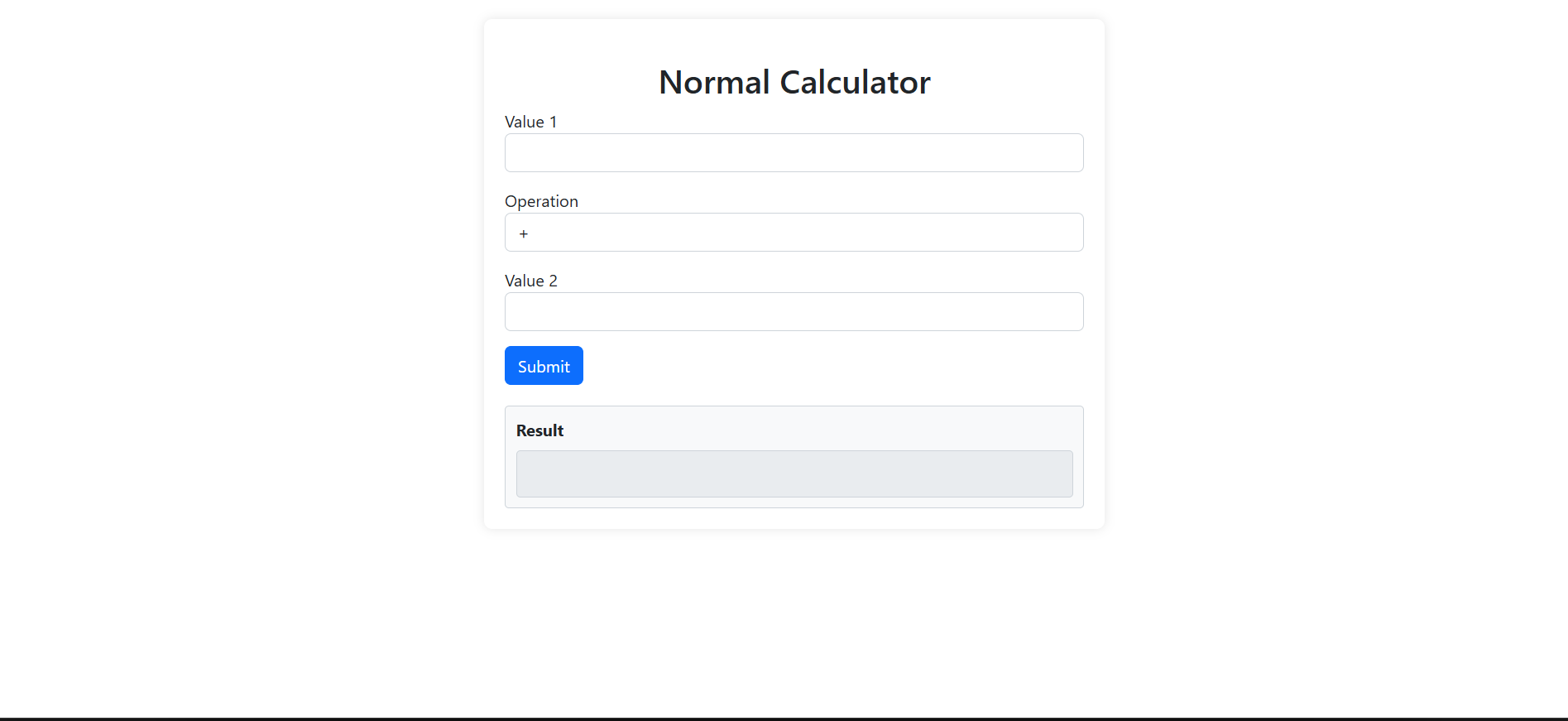Image resolution: width=1568 pixels, height=721 pixels.
Task: Click the bold Result heading
Action: [x=539, y=430]
